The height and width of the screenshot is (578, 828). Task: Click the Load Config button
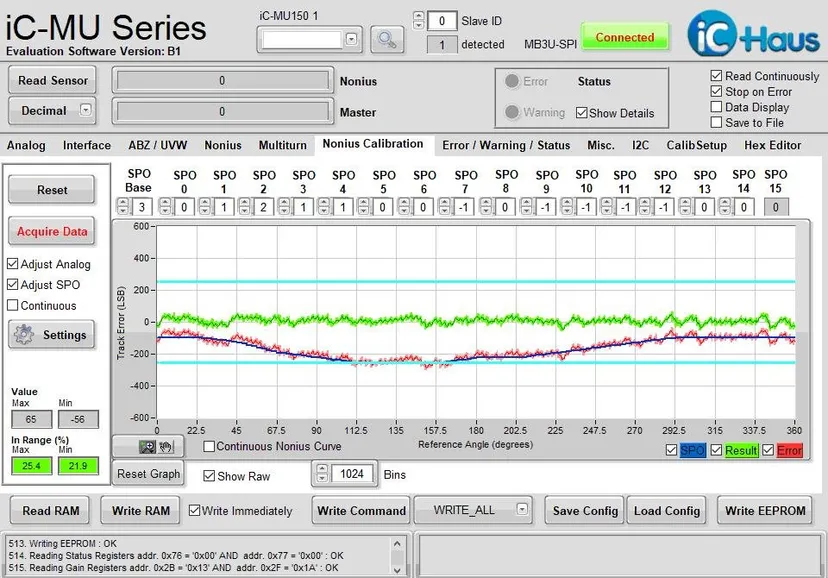[x=666, y=510]
